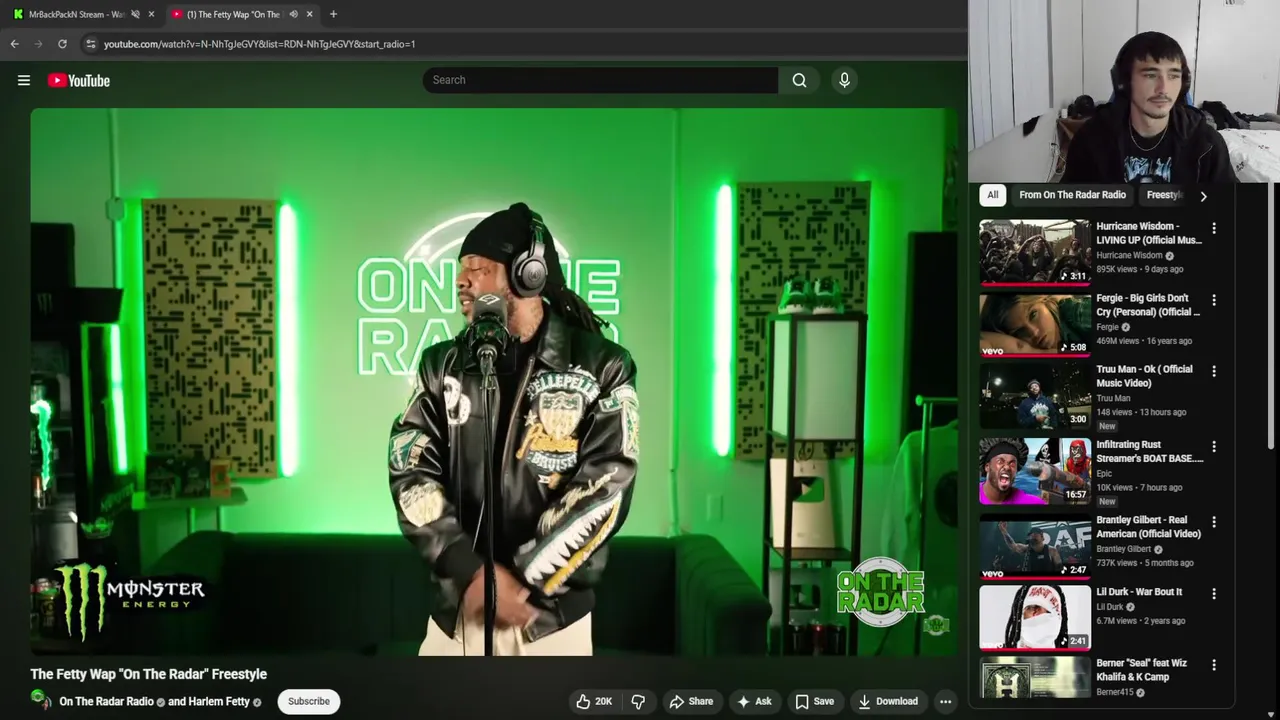Start voice search with the microphone icon
The height and width of the screenshot is (720, 1280).
pos(844,80)
